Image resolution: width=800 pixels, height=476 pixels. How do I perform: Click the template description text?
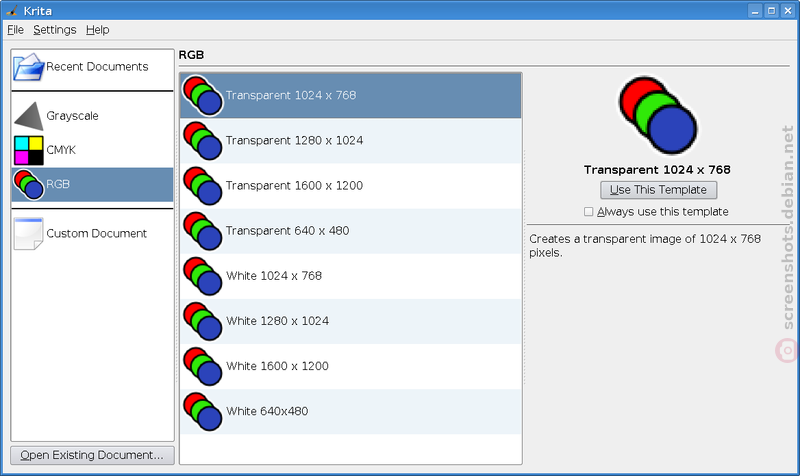coord(645,246)
